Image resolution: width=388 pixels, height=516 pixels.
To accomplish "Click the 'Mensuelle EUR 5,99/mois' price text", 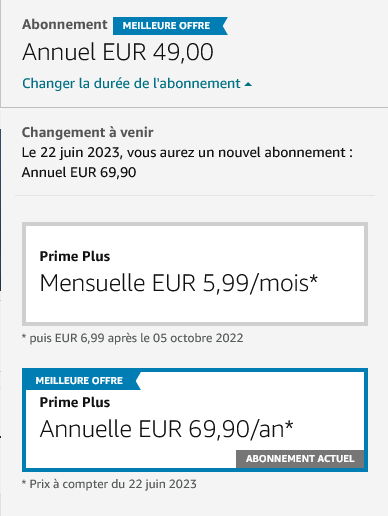I will click(174, 283).
